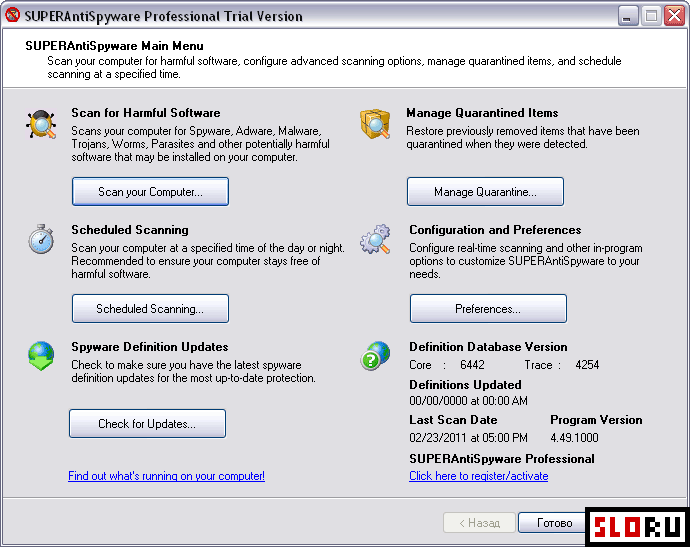Click the Program Version label

(596, 420)
